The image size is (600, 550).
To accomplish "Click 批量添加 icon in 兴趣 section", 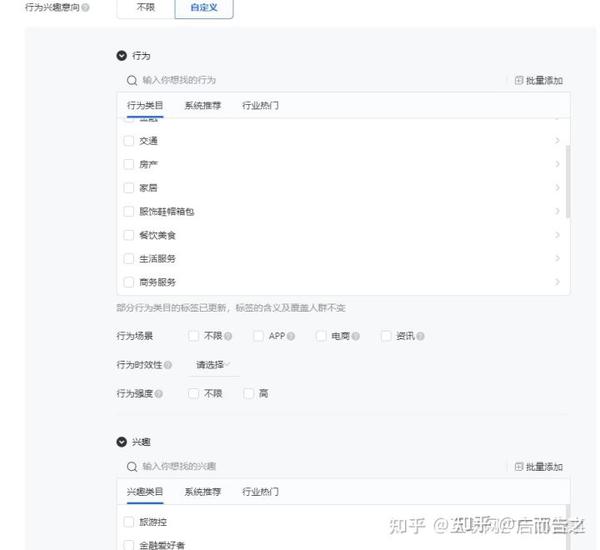I will (x=518, y=467).
